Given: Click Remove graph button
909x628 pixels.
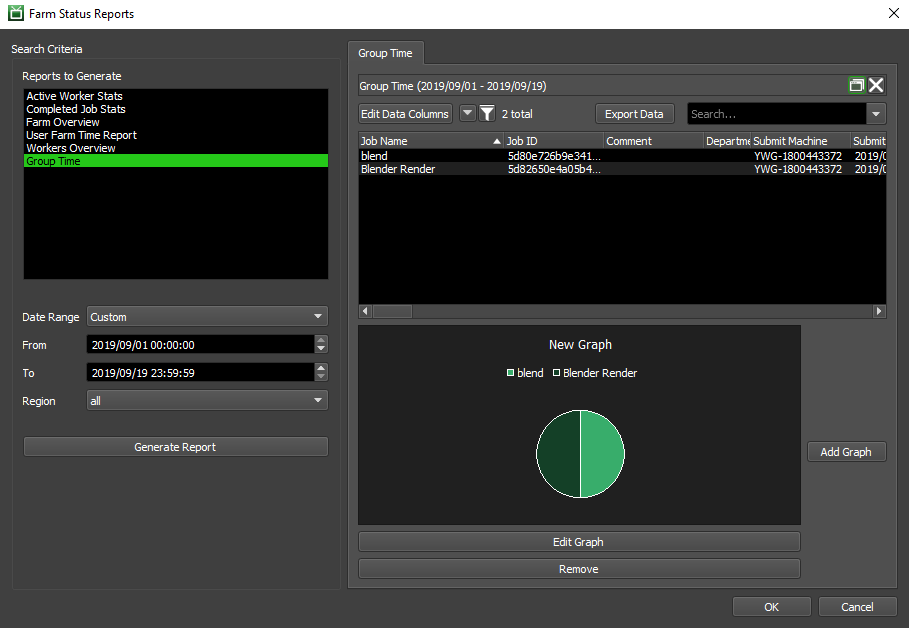Looking at the screenshot, I should coord(579,569).
